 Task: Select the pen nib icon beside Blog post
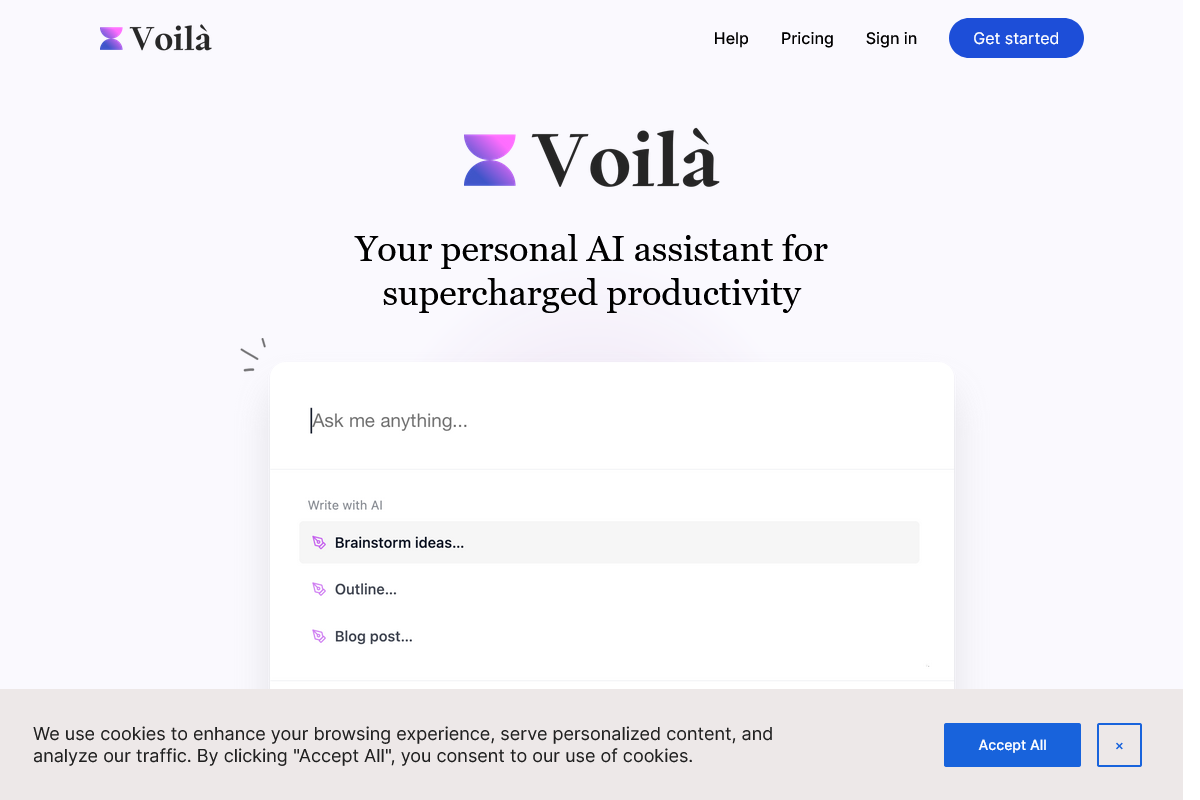(x=319, y=636)
